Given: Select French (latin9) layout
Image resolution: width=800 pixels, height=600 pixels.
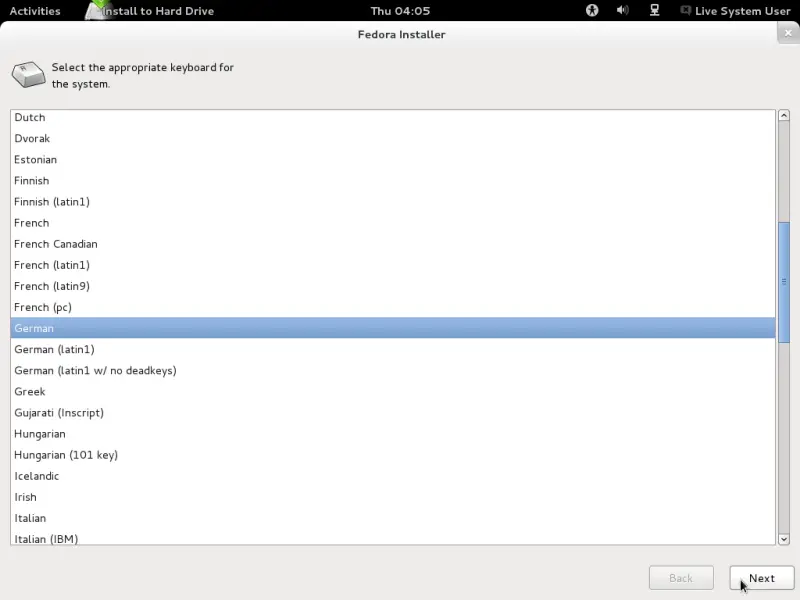Looking at the screenshot, I should tap(393, 286).
